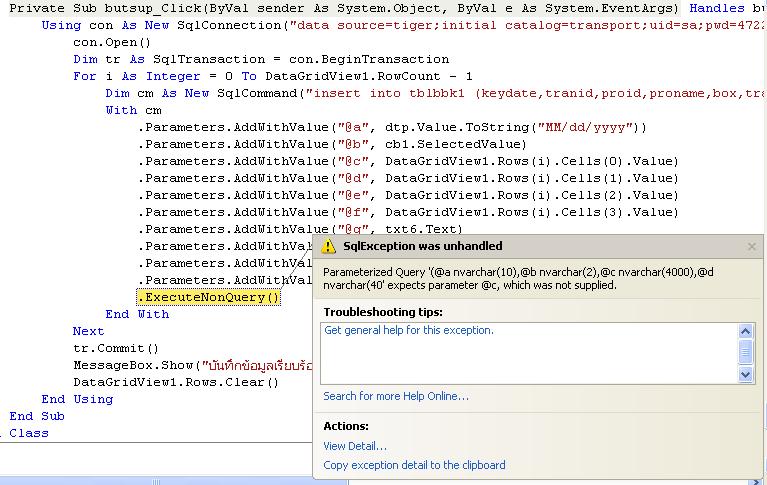The width and height of the screenshot is (767, 485).
Task: Click the "@d" Cells(1).Value line
Action: pos(408,178)
